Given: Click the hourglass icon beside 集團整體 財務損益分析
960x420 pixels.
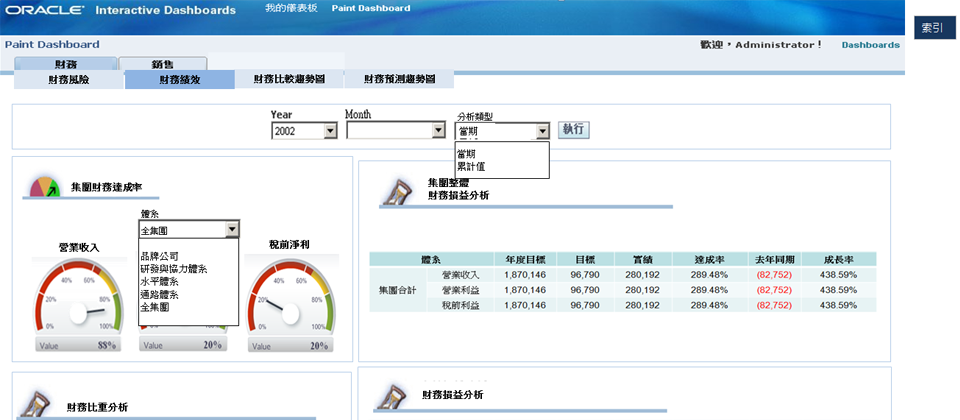Looking at the screenshot, I should tap(399, 190).
